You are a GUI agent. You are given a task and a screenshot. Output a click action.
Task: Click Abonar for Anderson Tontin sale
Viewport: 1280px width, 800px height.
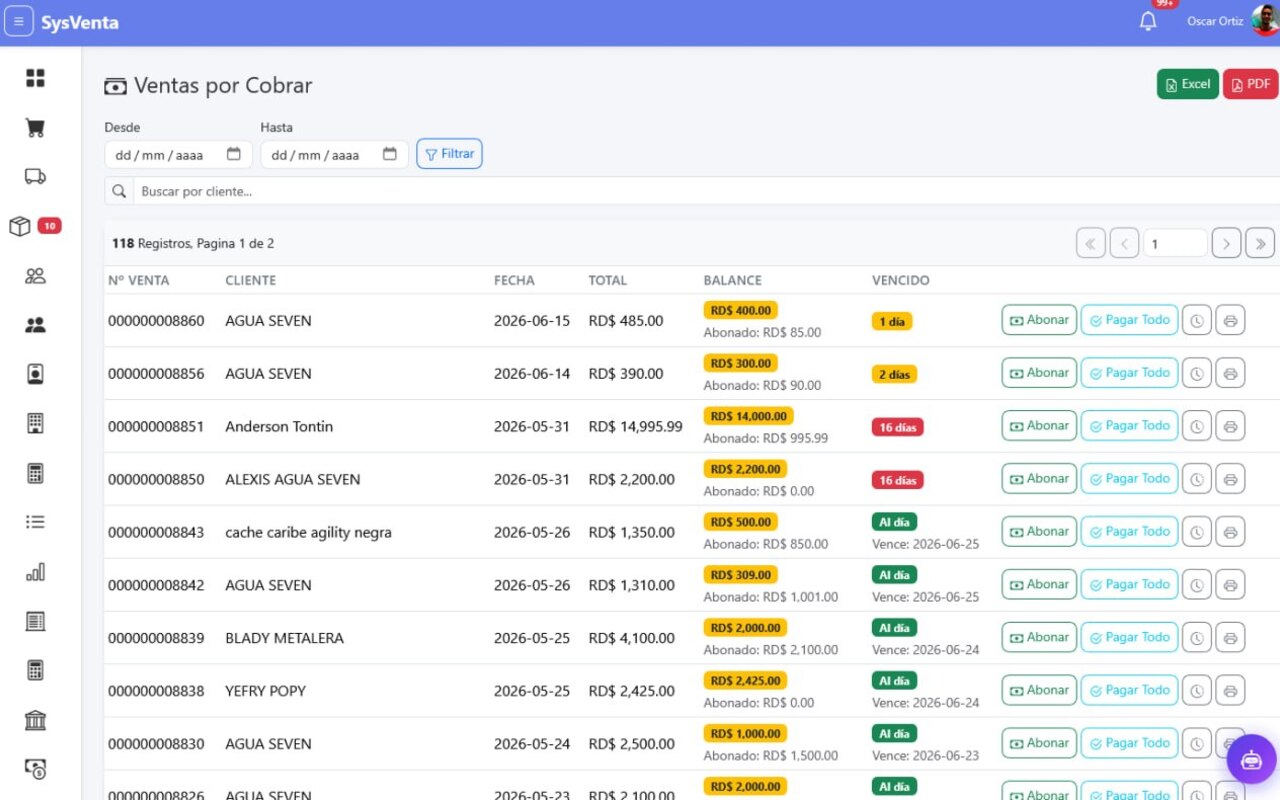1039,426
